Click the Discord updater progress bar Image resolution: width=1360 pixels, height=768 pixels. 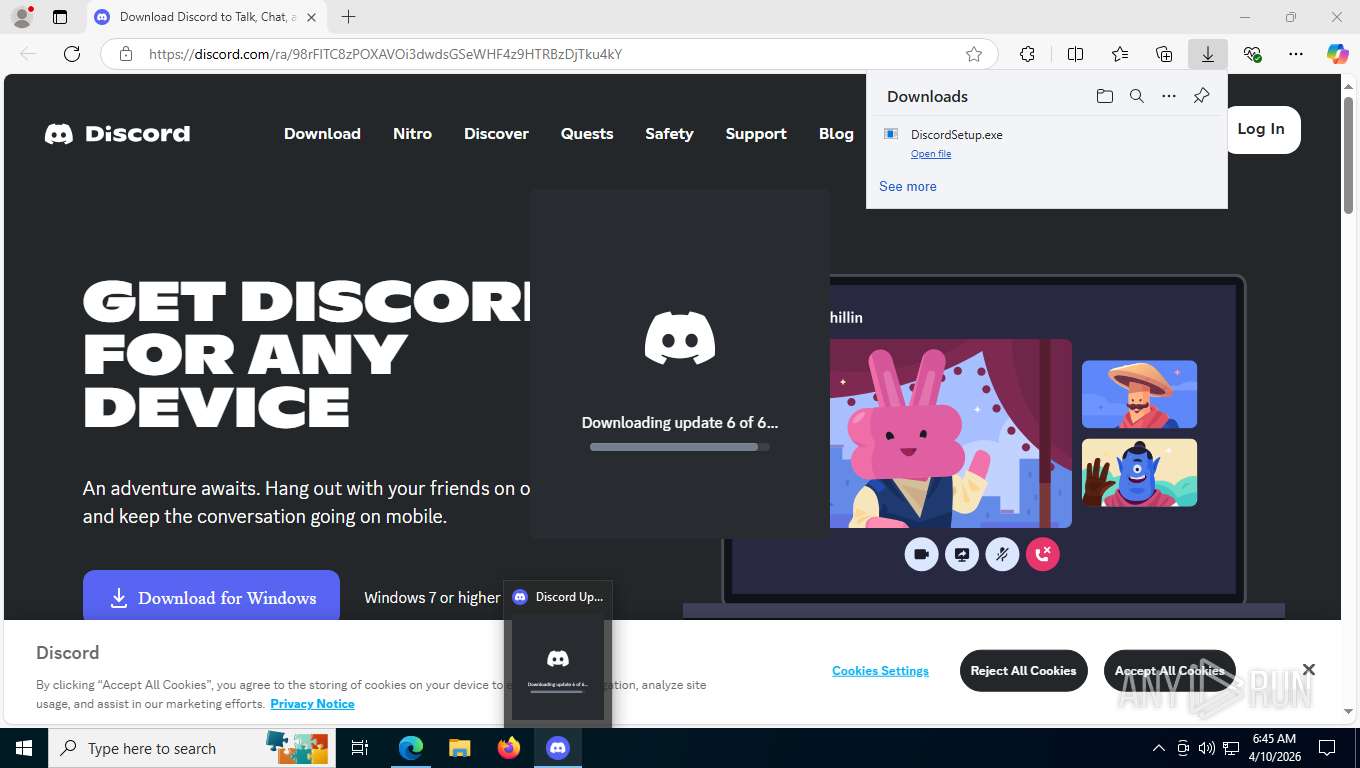point(680,447)
